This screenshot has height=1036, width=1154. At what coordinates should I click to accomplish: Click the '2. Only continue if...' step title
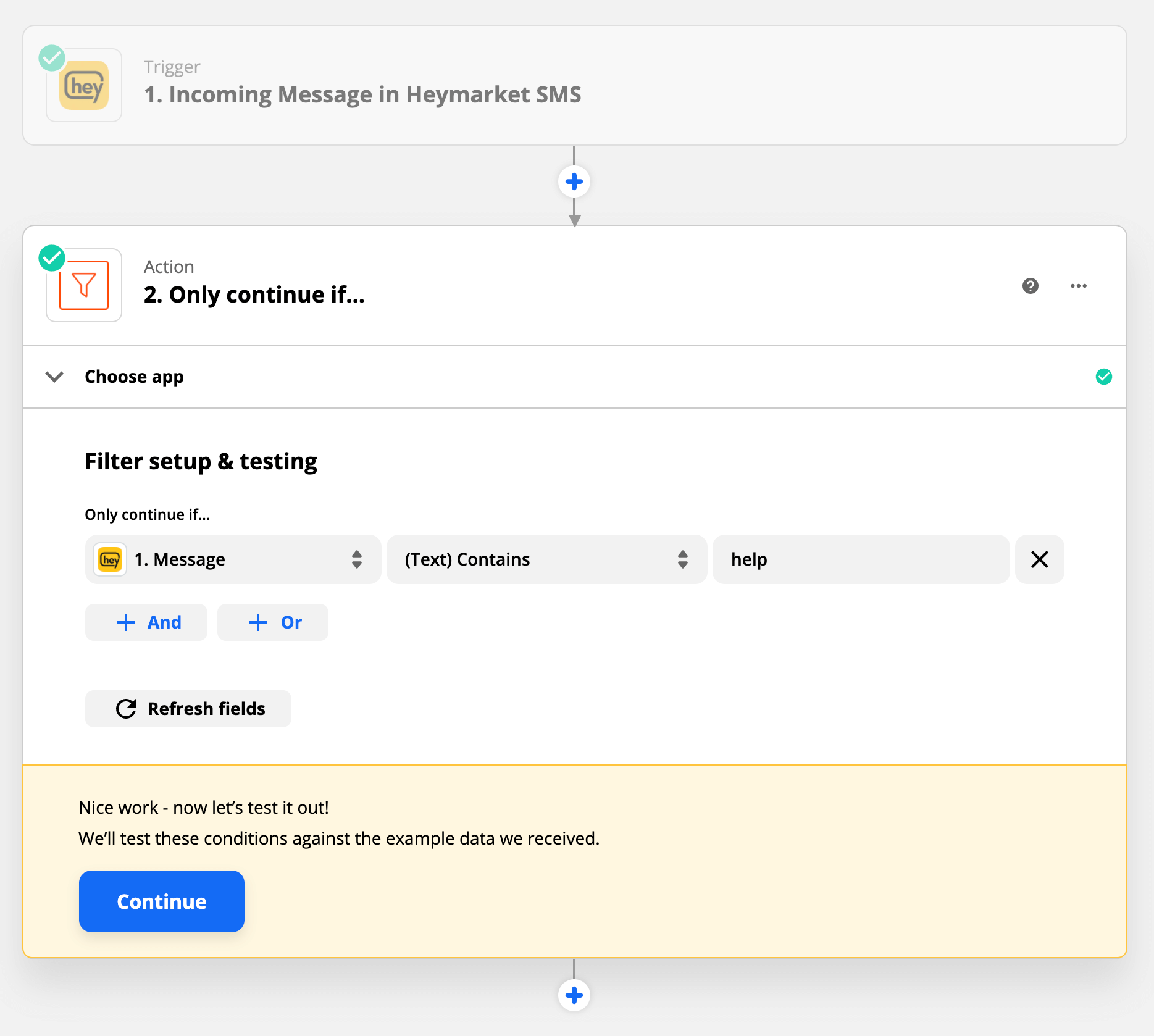(x=254, y=295)
